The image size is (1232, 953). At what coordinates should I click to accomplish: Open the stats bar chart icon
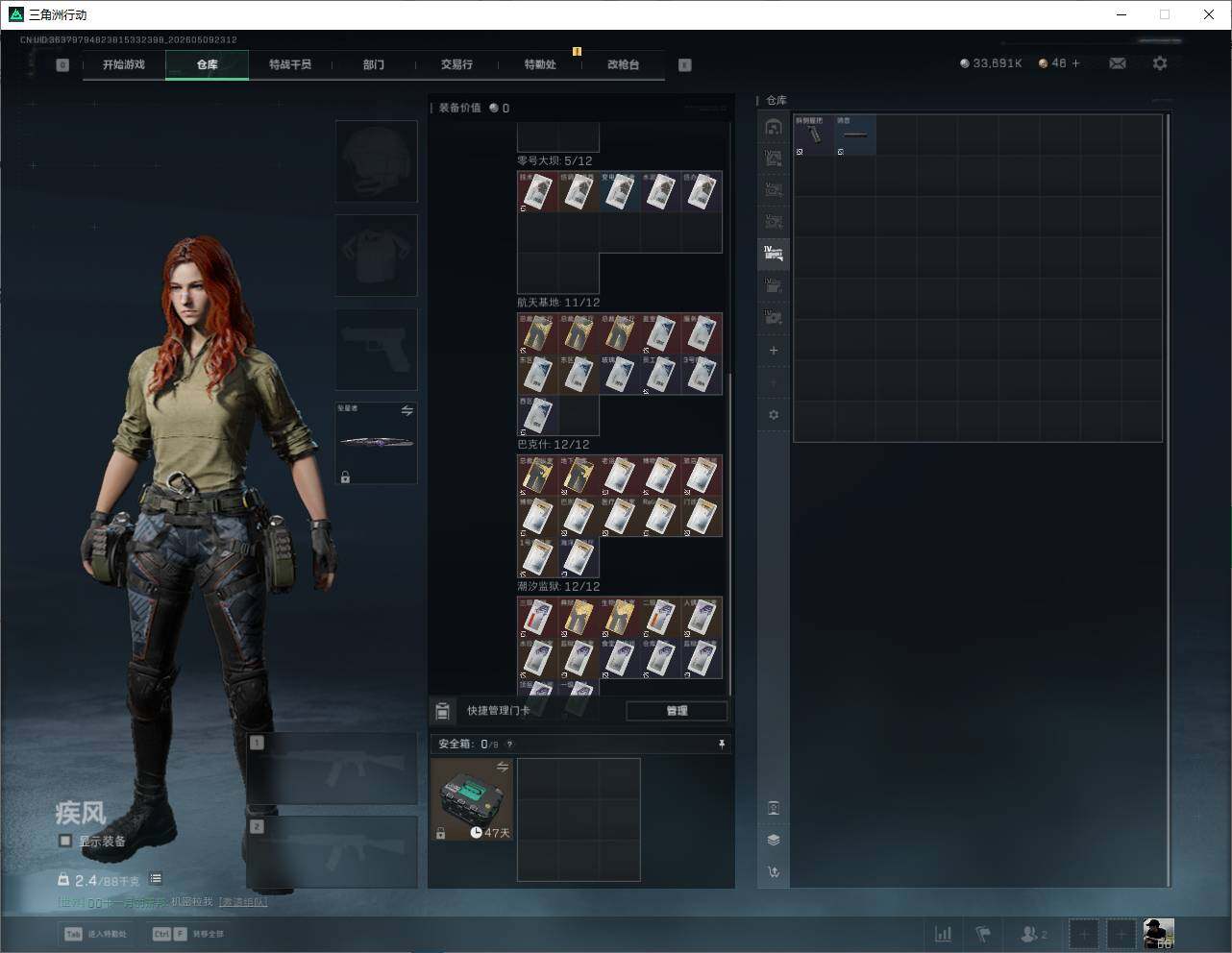click(944, 934)
